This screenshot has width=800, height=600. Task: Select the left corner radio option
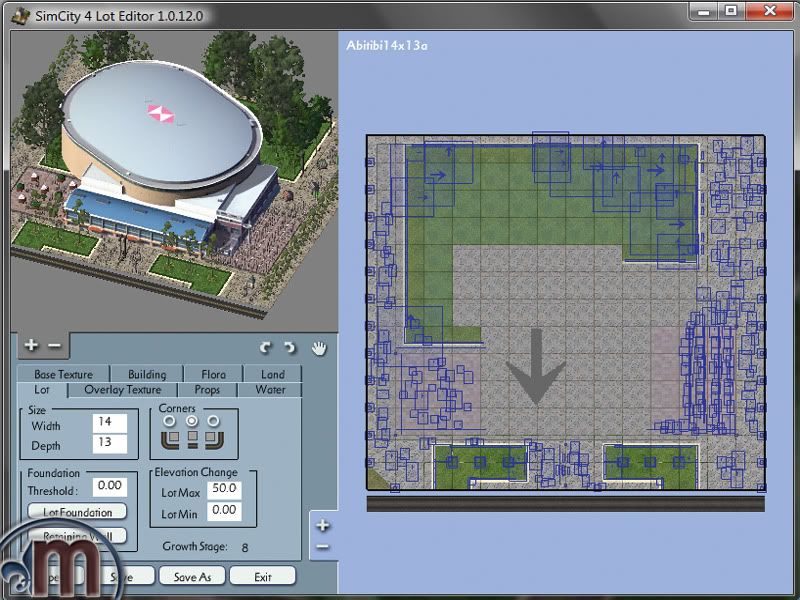click(169, 421)
